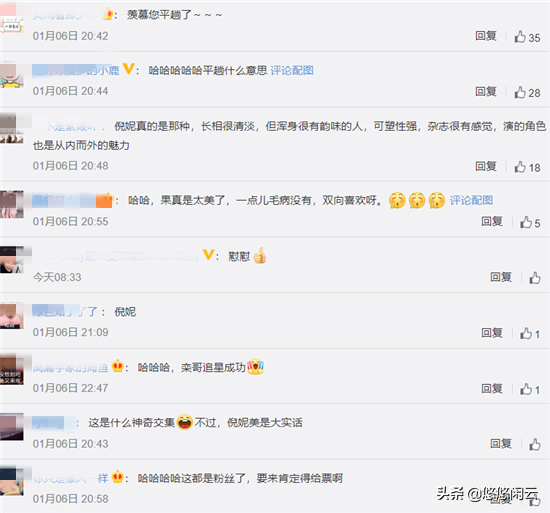Like the 20:48 comment with 18 likes
This screenshot has width=550, height=513.
(x=520, y=167)
